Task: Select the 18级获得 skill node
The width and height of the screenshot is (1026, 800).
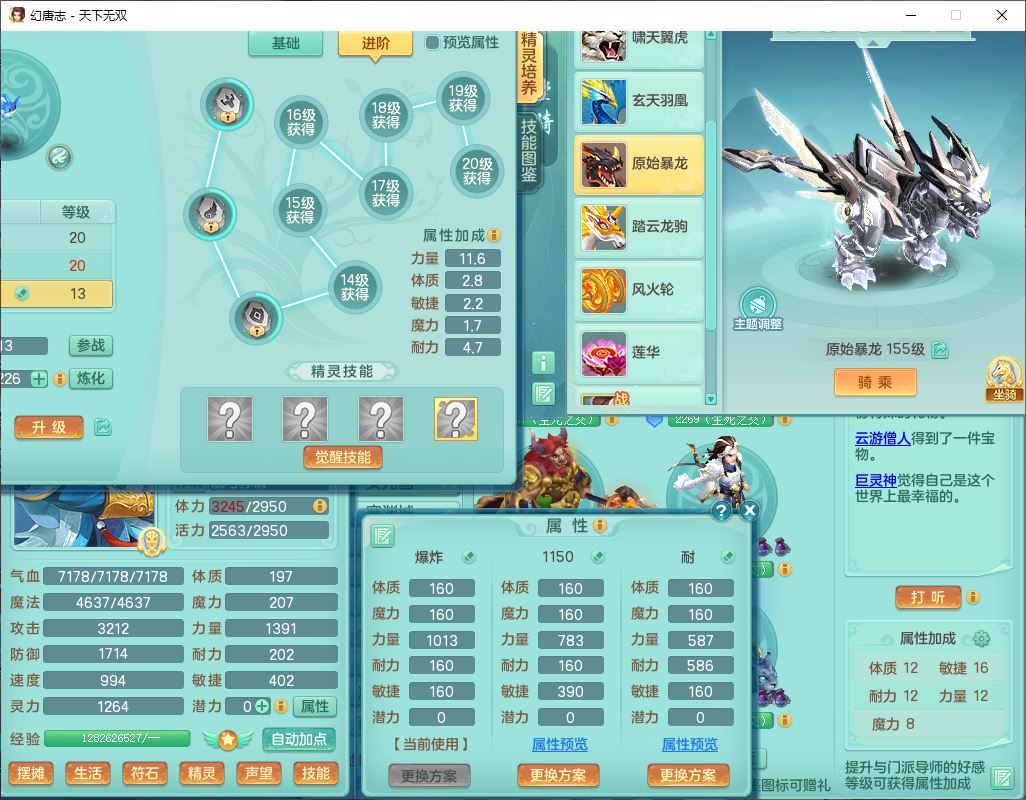Action: 386,114
